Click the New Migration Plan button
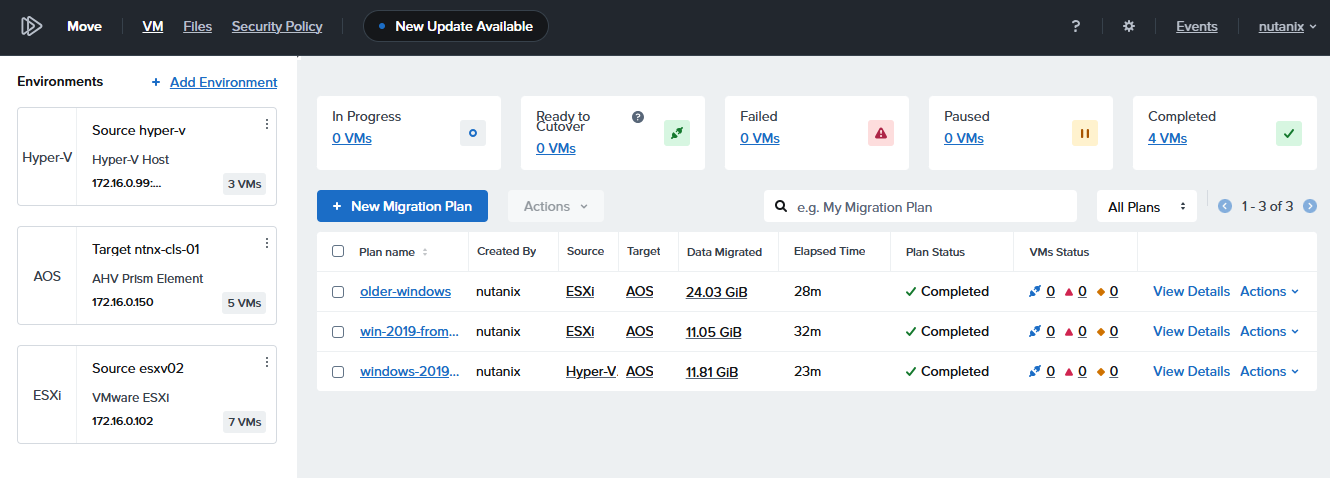Image resolution: width=1330 pixels, height=478 pixels. coord(402,207)
